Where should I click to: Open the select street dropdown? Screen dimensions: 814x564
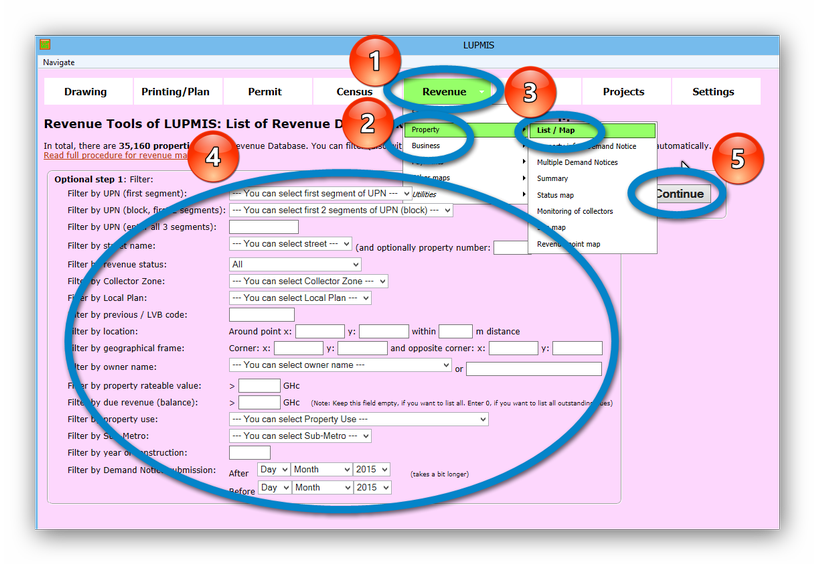290,244
